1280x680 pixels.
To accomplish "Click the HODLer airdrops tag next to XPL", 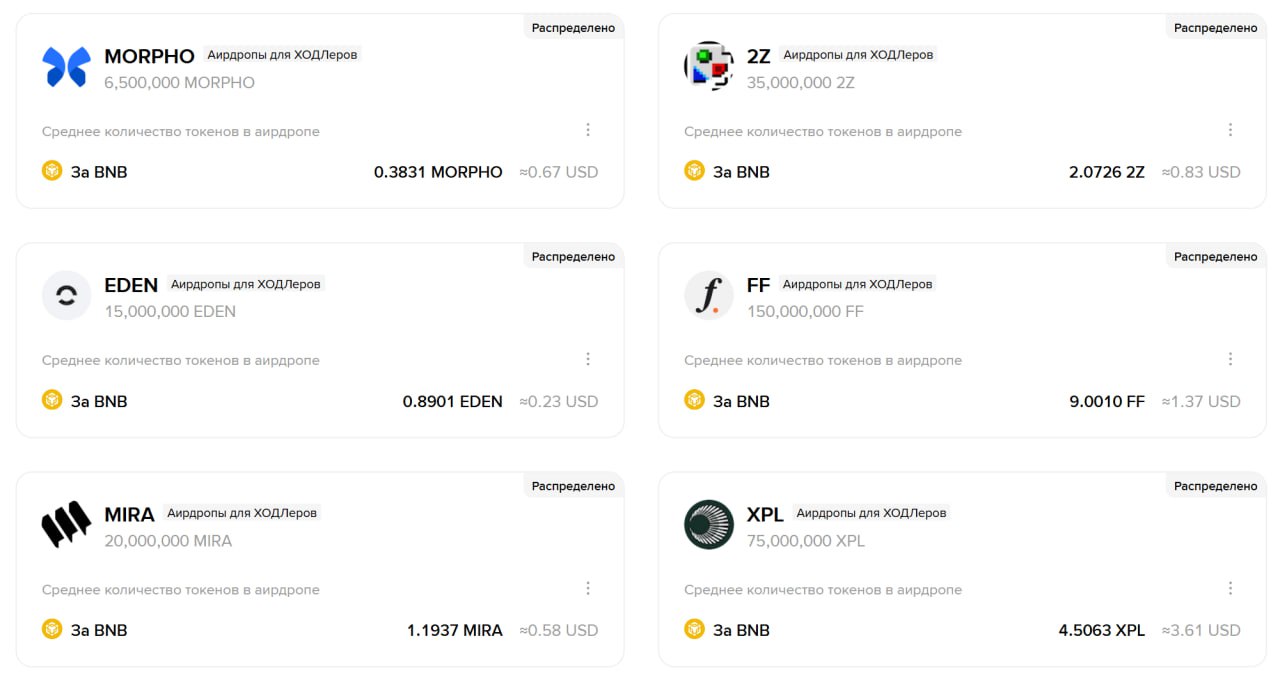I will coord(871,513).
